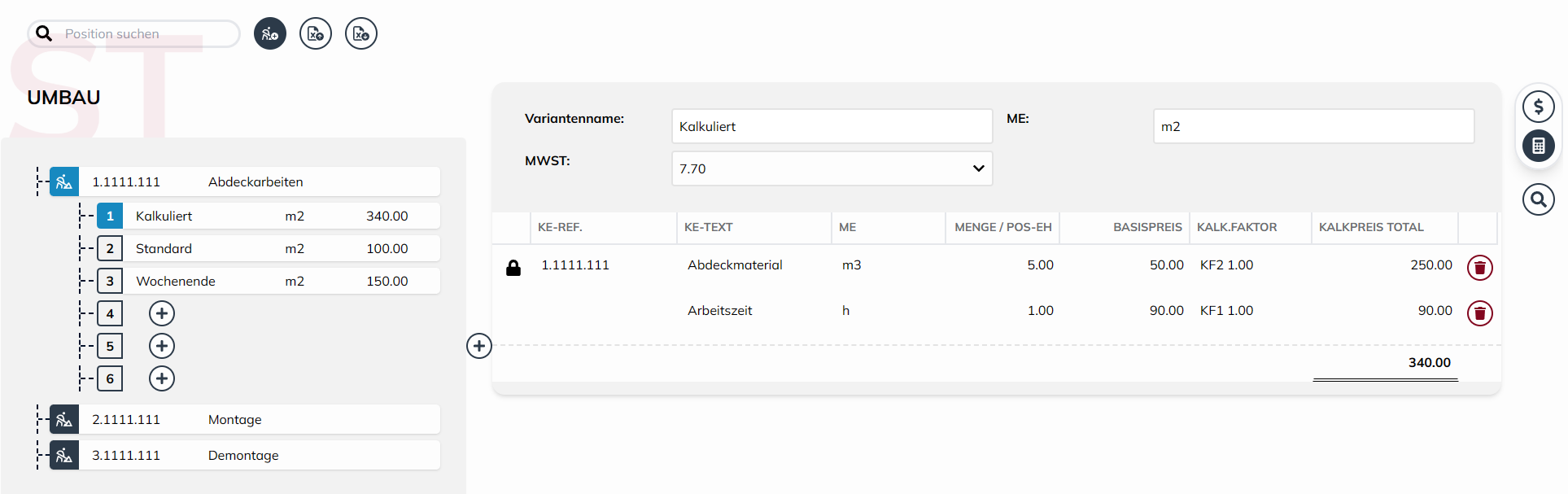Screen dimensions: 1568x494
Task: Expand the Montage position 2.1111.111
Action: (x=64, y=420)
